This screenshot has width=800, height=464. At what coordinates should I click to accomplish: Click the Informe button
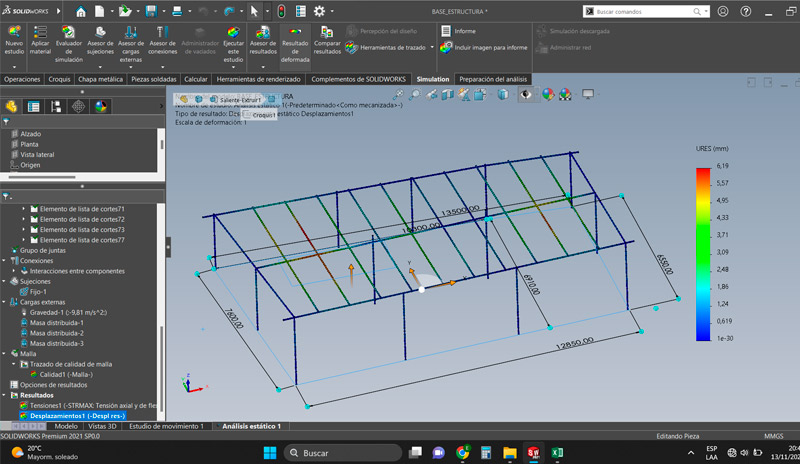click(x=464, y=31)
